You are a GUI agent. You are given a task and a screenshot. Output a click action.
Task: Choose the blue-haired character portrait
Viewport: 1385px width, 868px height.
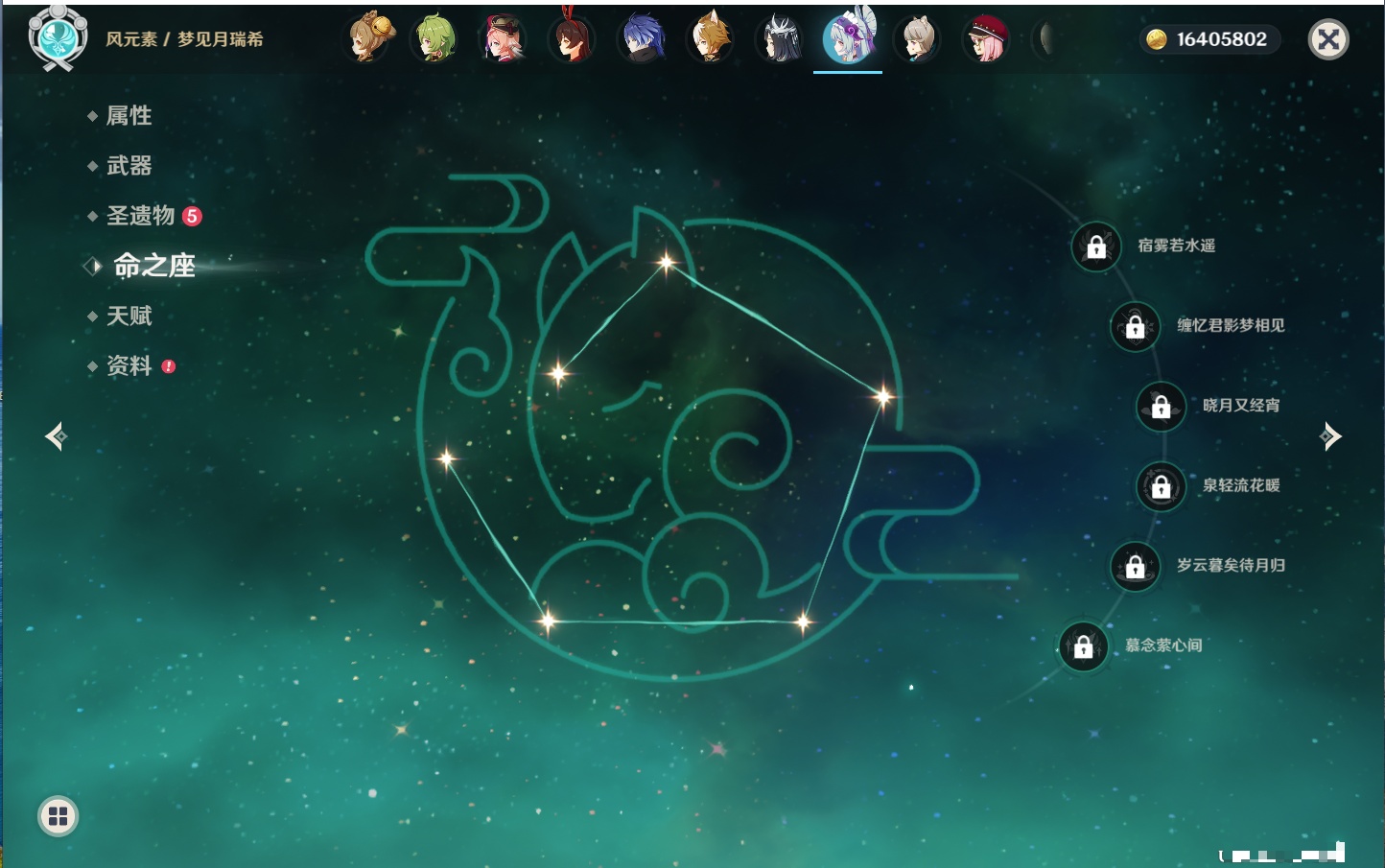click(641, 39)
